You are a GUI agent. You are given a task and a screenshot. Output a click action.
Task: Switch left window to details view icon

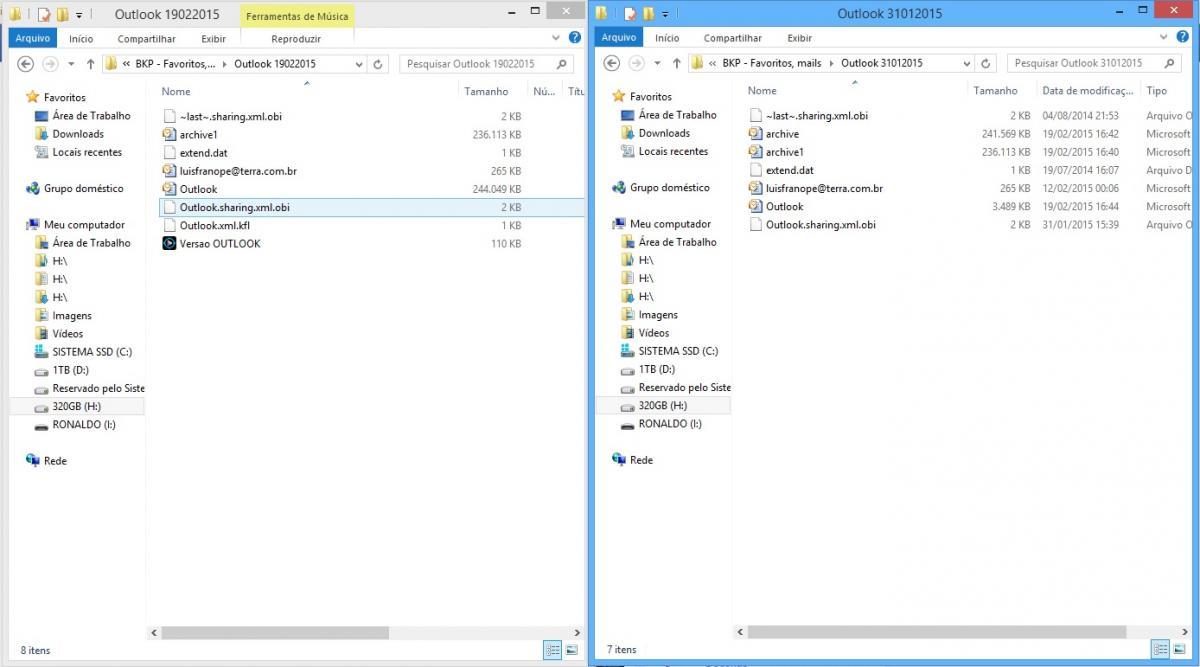pyautogui.click(x=552, y=650)
